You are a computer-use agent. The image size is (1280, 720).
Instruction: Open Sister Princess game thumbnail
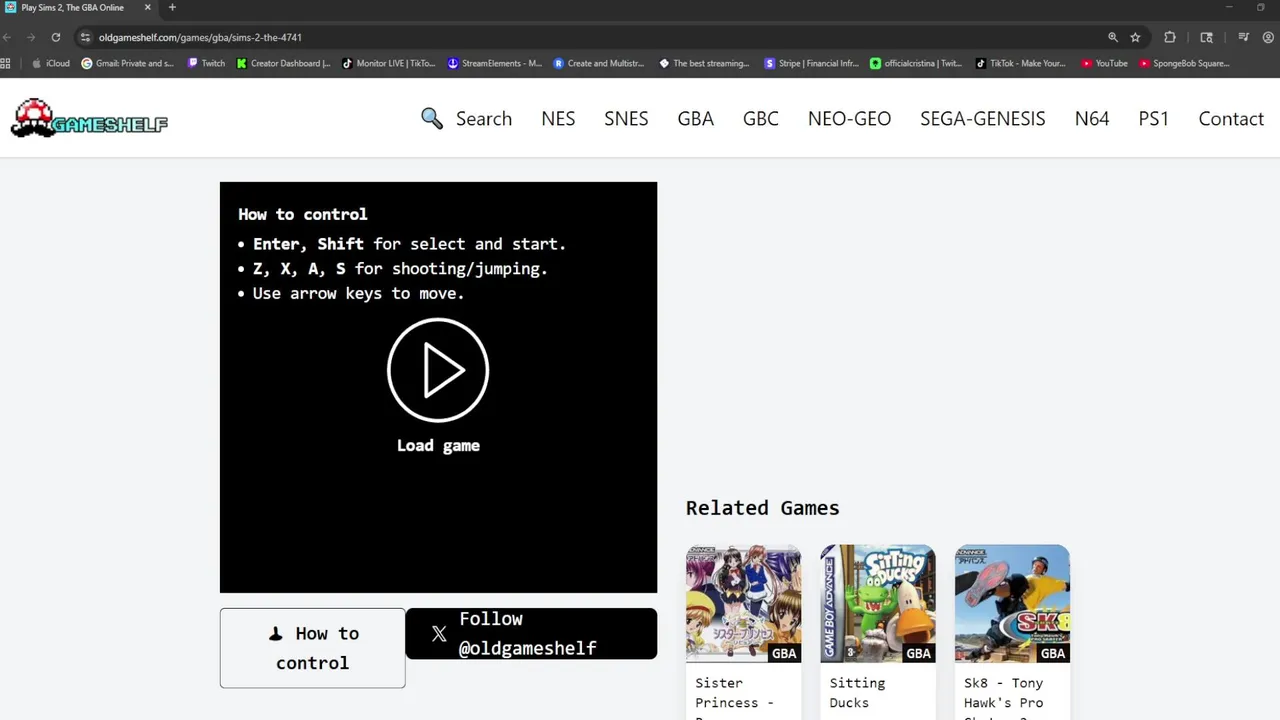point(743,604)
